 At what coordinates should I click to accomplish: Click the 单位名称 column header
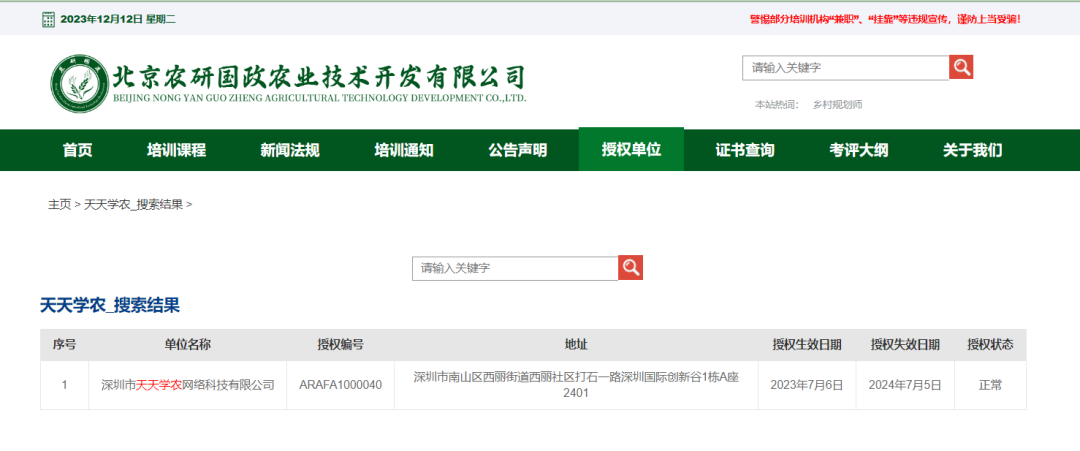point(187,345)
